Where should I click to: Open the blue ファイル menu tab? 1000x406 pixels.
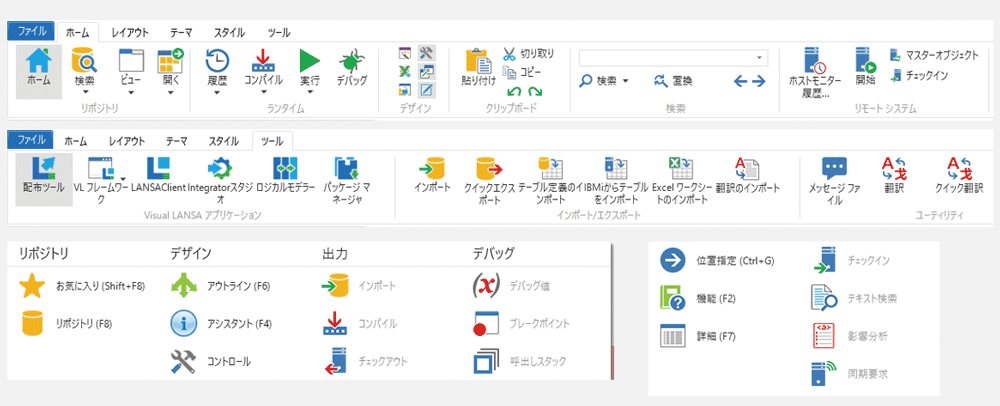click(31, 32)
